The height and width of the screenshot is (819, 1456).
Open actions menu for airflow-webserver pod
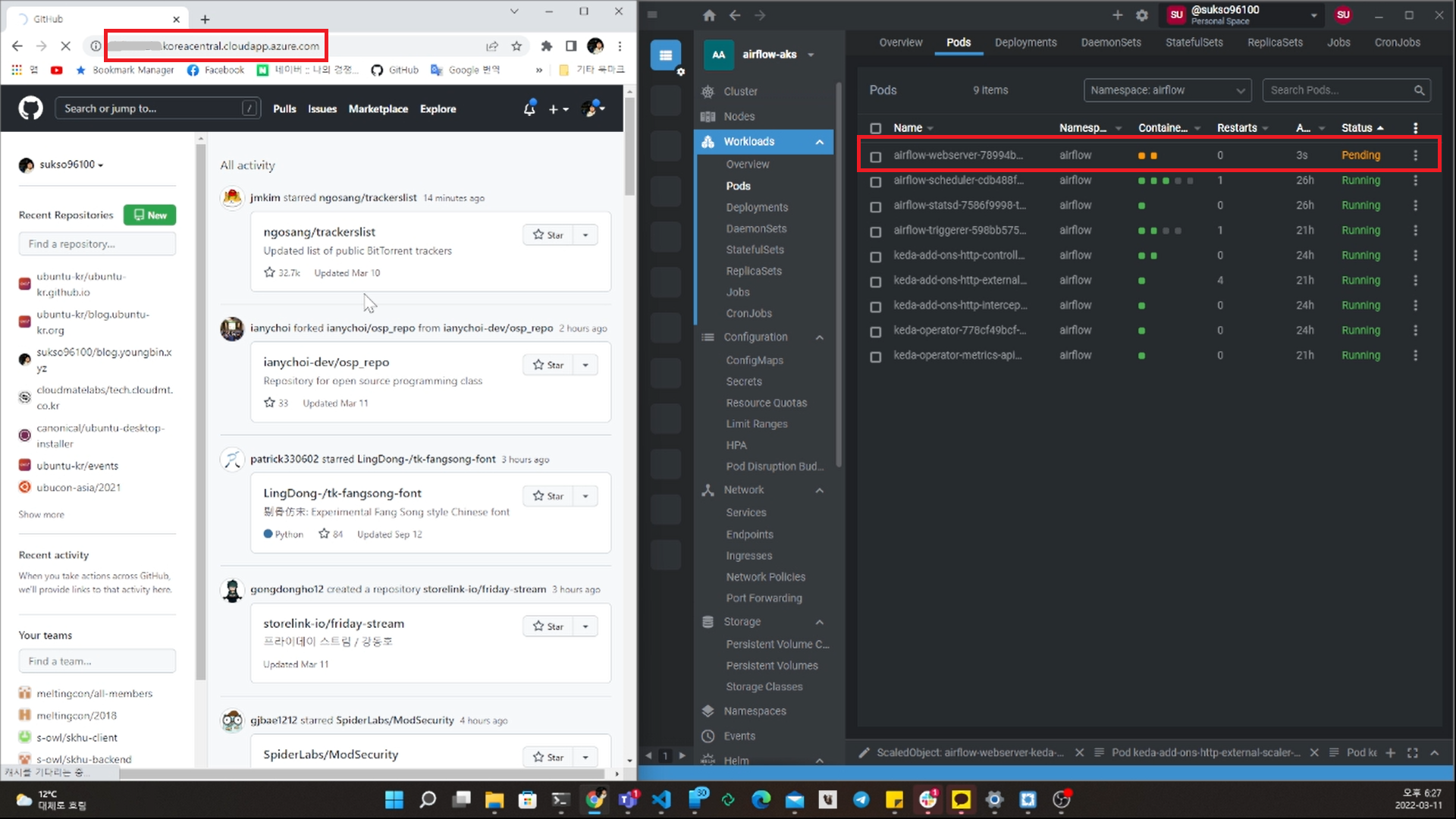(x=1415, y=155)
